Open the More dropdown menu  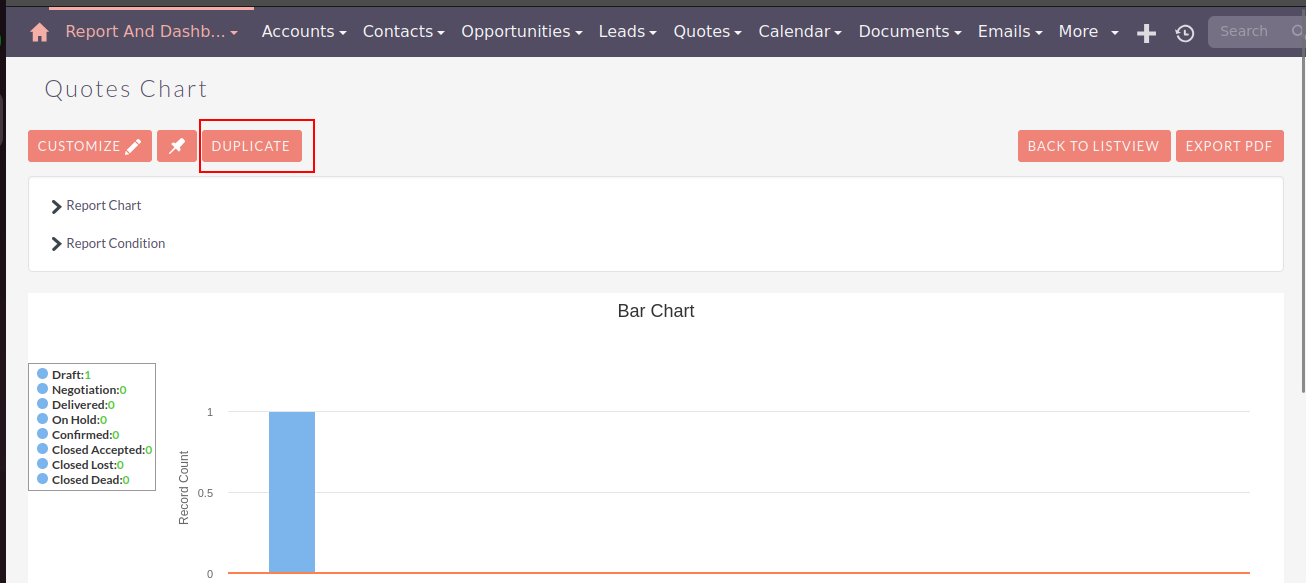[1089, 32]
